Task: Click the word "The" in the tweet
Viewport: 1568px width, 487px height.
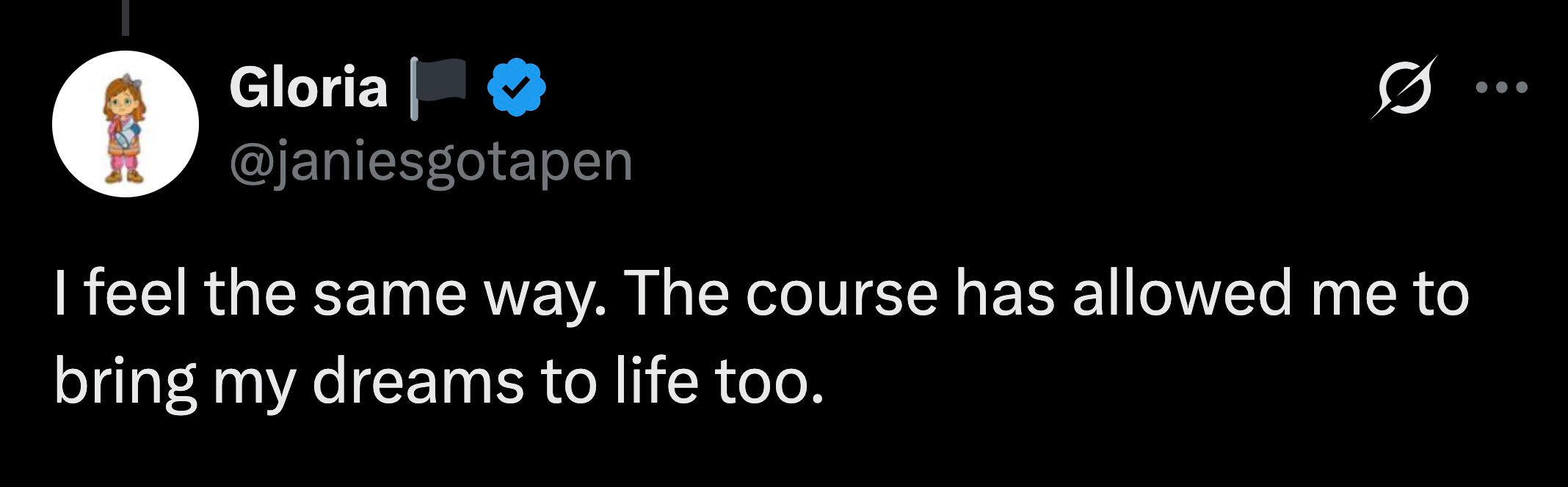Action: 672,294
